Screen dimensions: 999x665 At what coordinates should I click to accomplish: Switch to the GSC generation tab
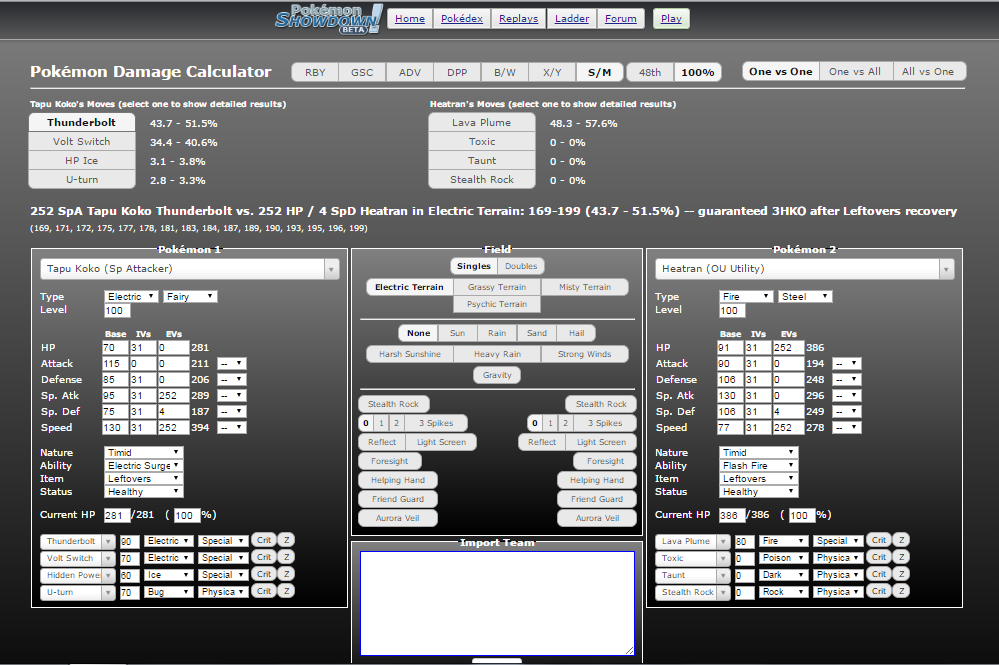(x=361, y=71)
